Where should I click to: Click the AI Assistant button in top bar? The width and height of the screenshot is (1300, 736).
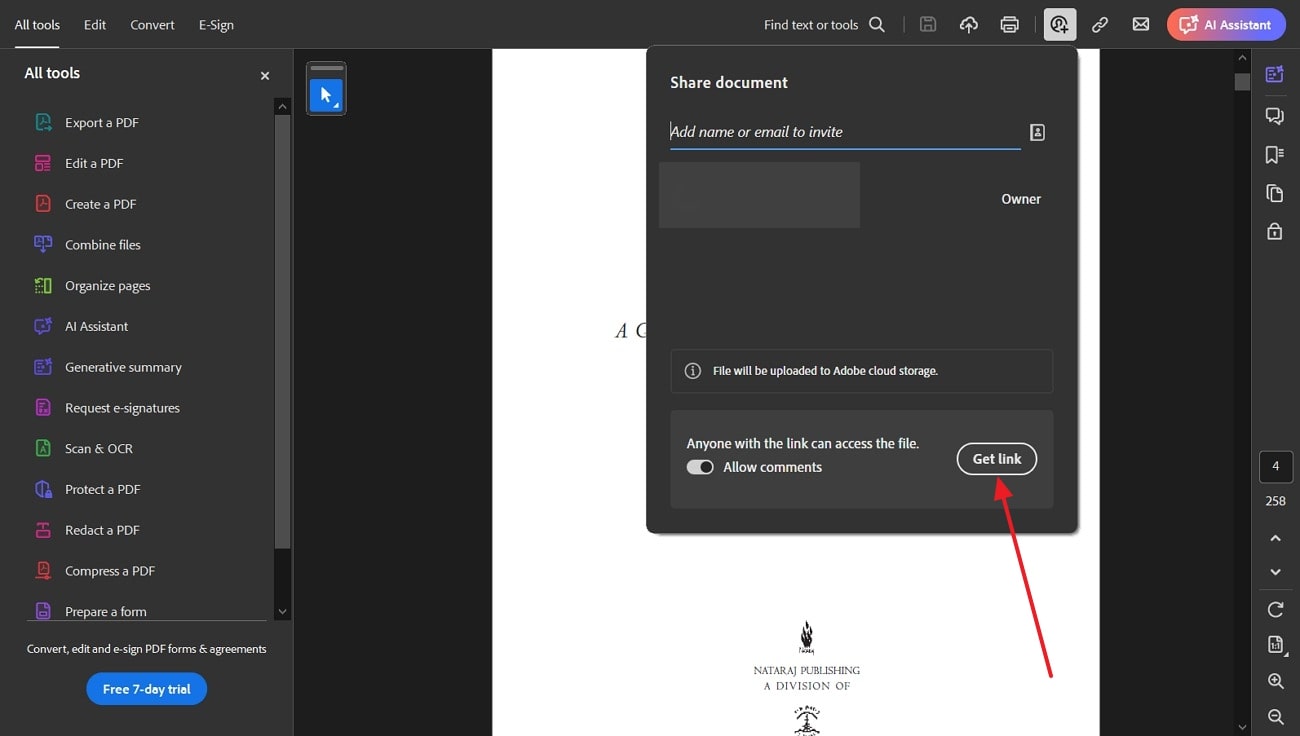click(1226, 25)
